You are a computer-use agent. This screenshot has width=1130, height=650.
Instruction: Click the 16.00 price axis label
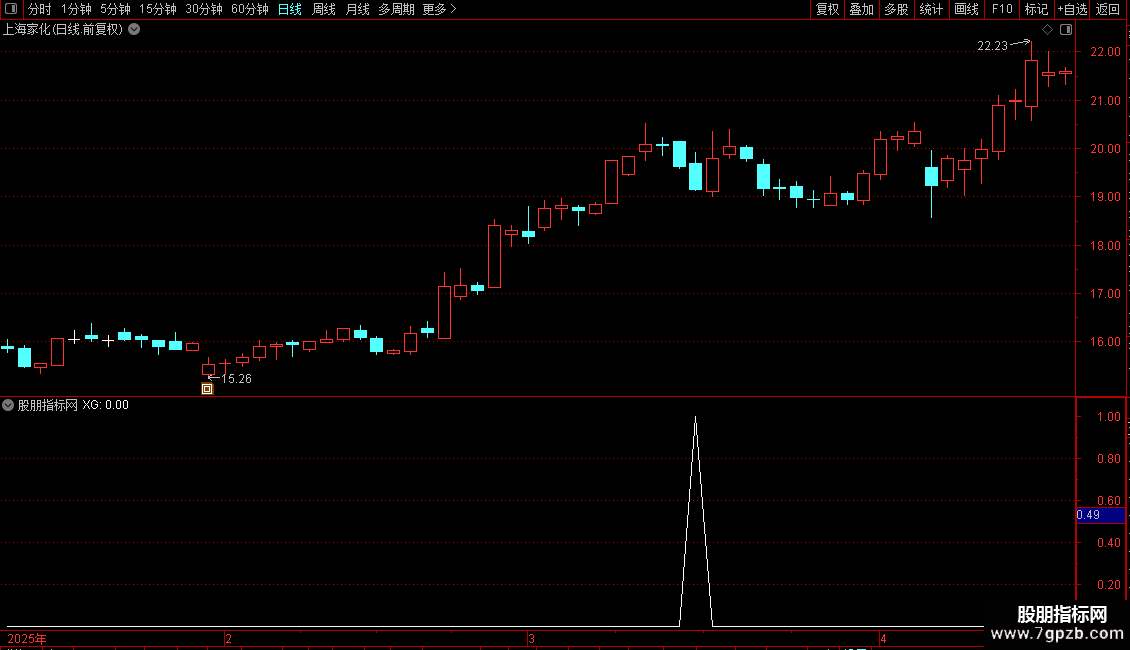coord(1105,342)
